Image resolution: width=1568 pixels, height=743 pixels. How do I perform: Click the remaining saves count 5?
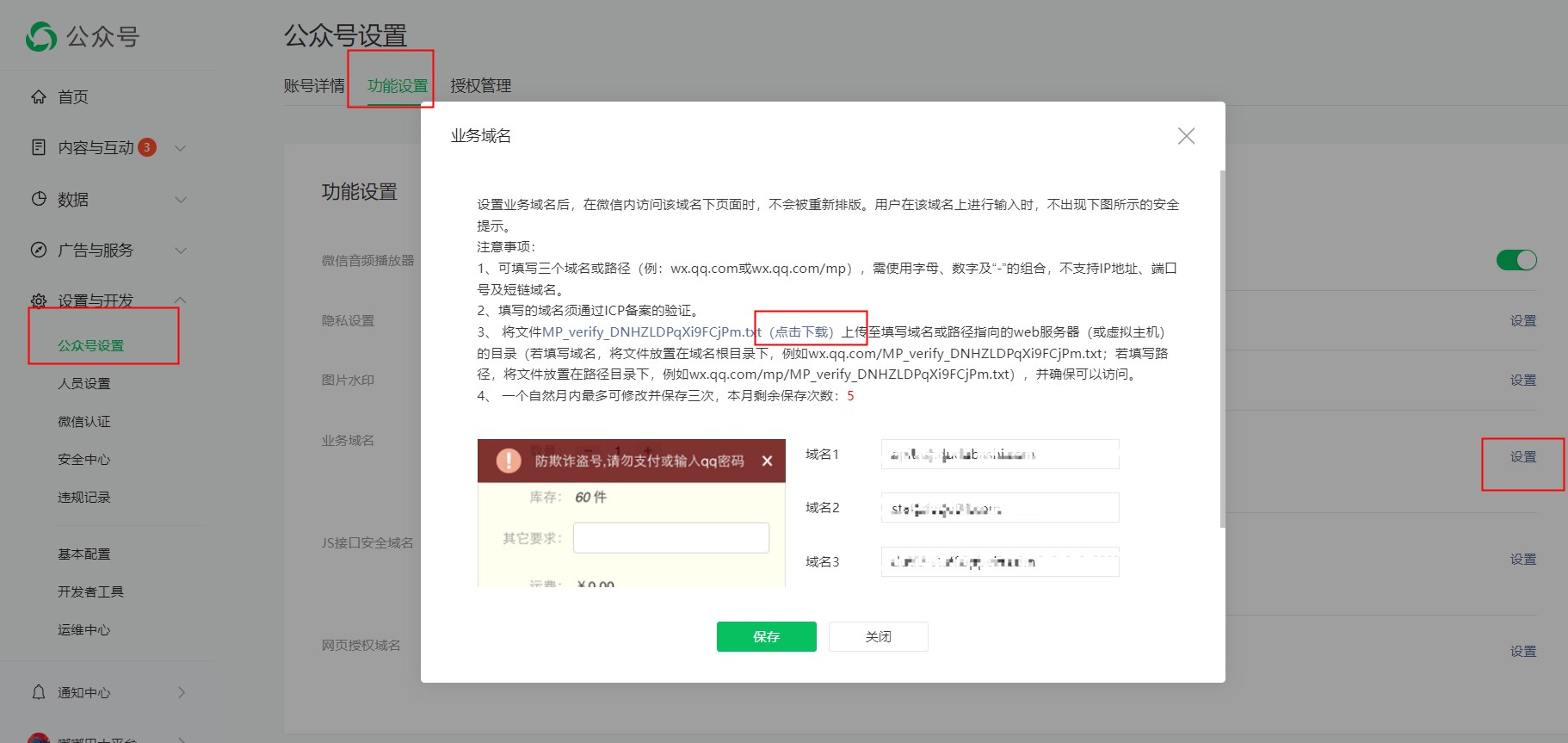pyautogui.click(x=850, y=396)
